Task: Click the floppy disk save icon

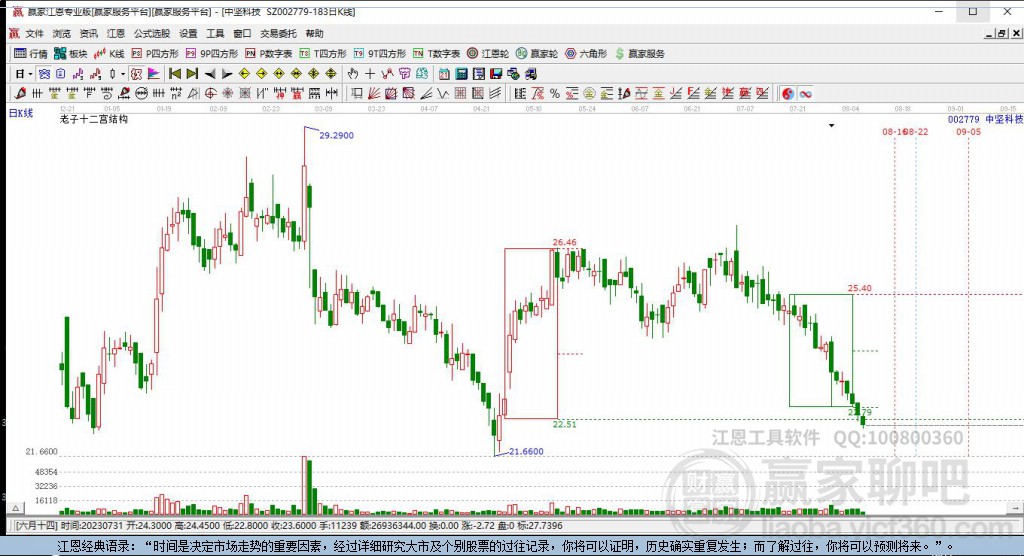Action: coord(496,74)
